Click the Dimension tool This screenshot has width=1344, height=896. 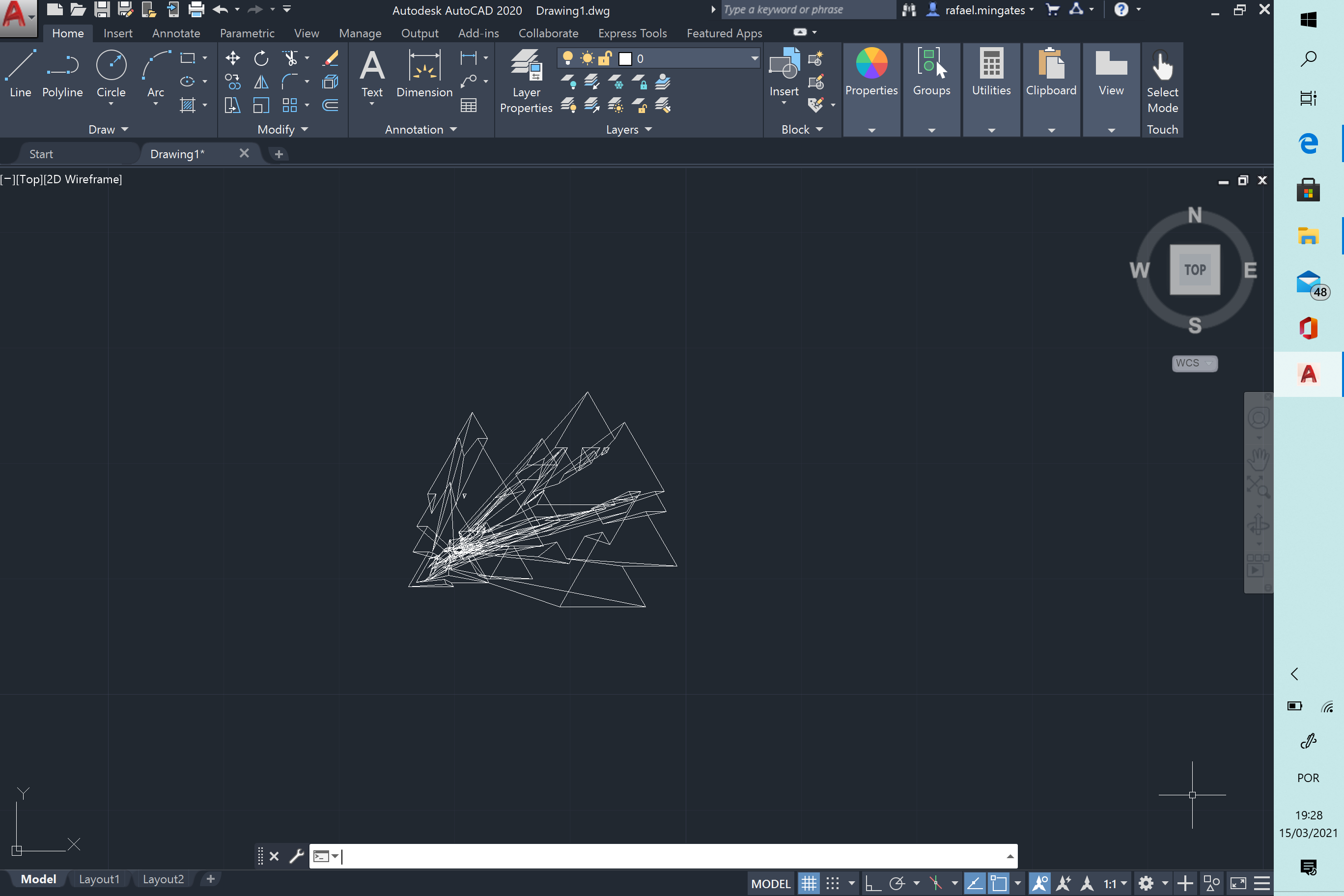424,74
